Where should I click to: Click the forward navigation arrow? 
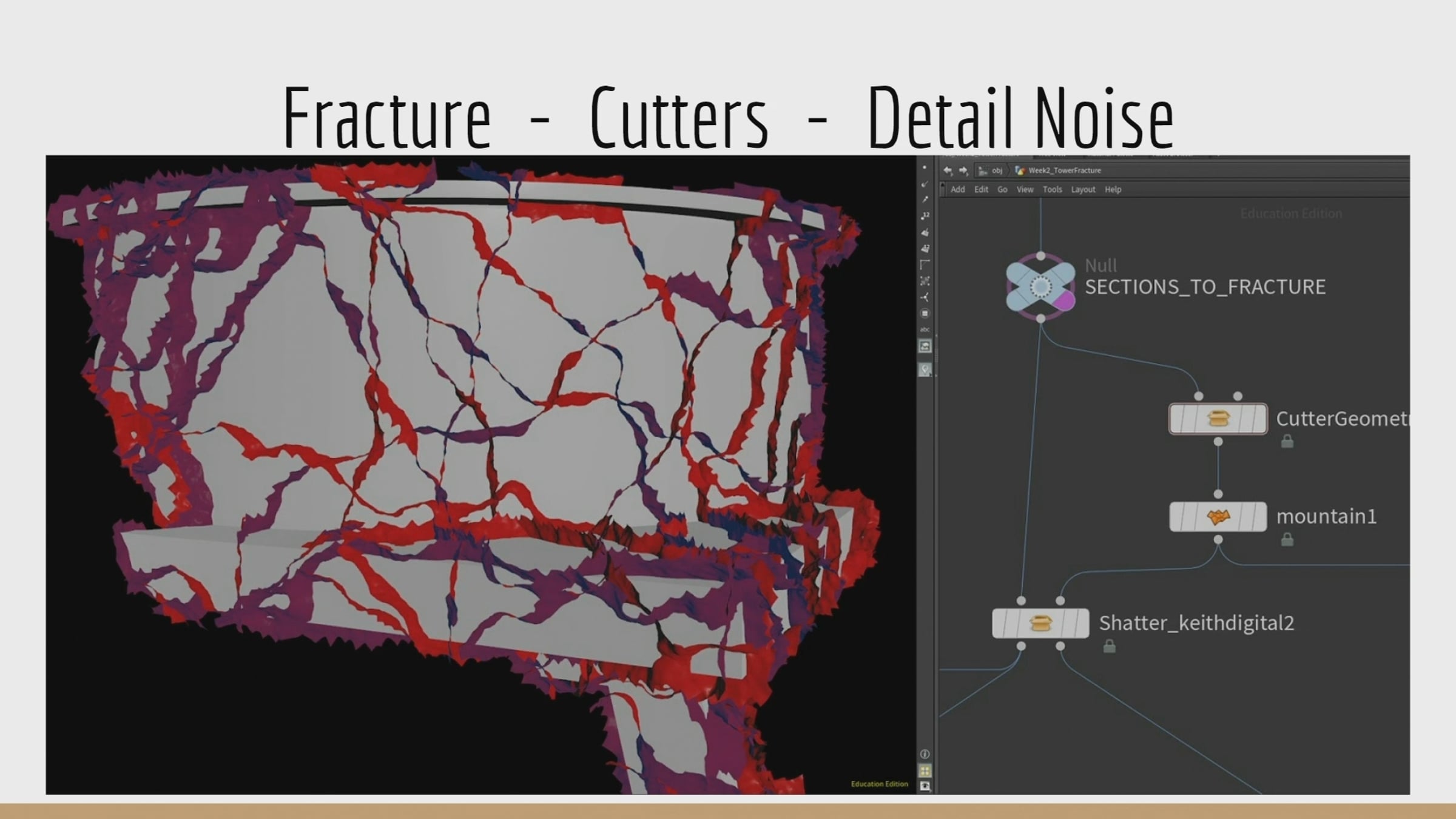[x=963, y=170]
